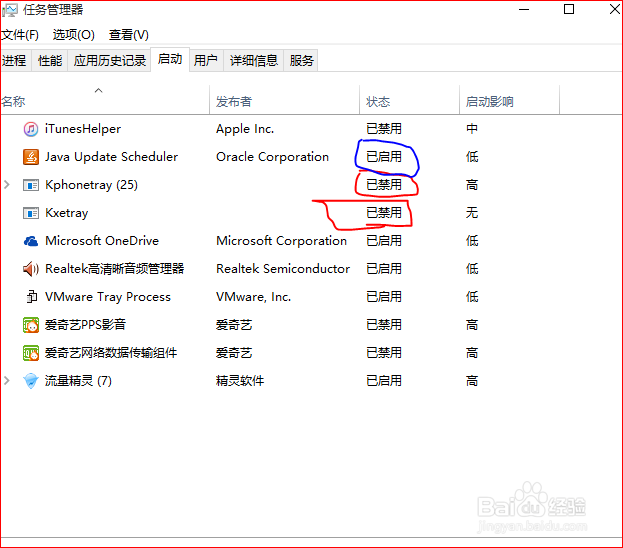Click the 流量精灵 icon
623x548 pixels.
[x=31, y=381]
